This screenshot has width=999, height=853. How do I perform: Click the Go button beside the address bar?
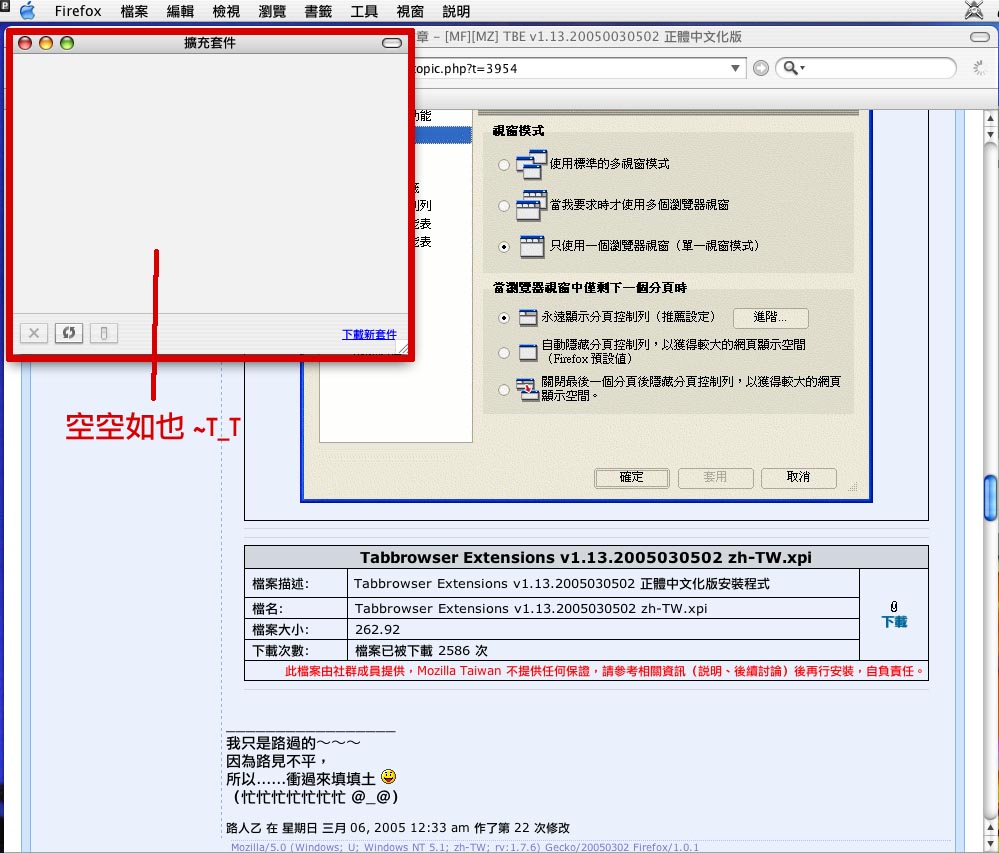click(x=761, y=68)
